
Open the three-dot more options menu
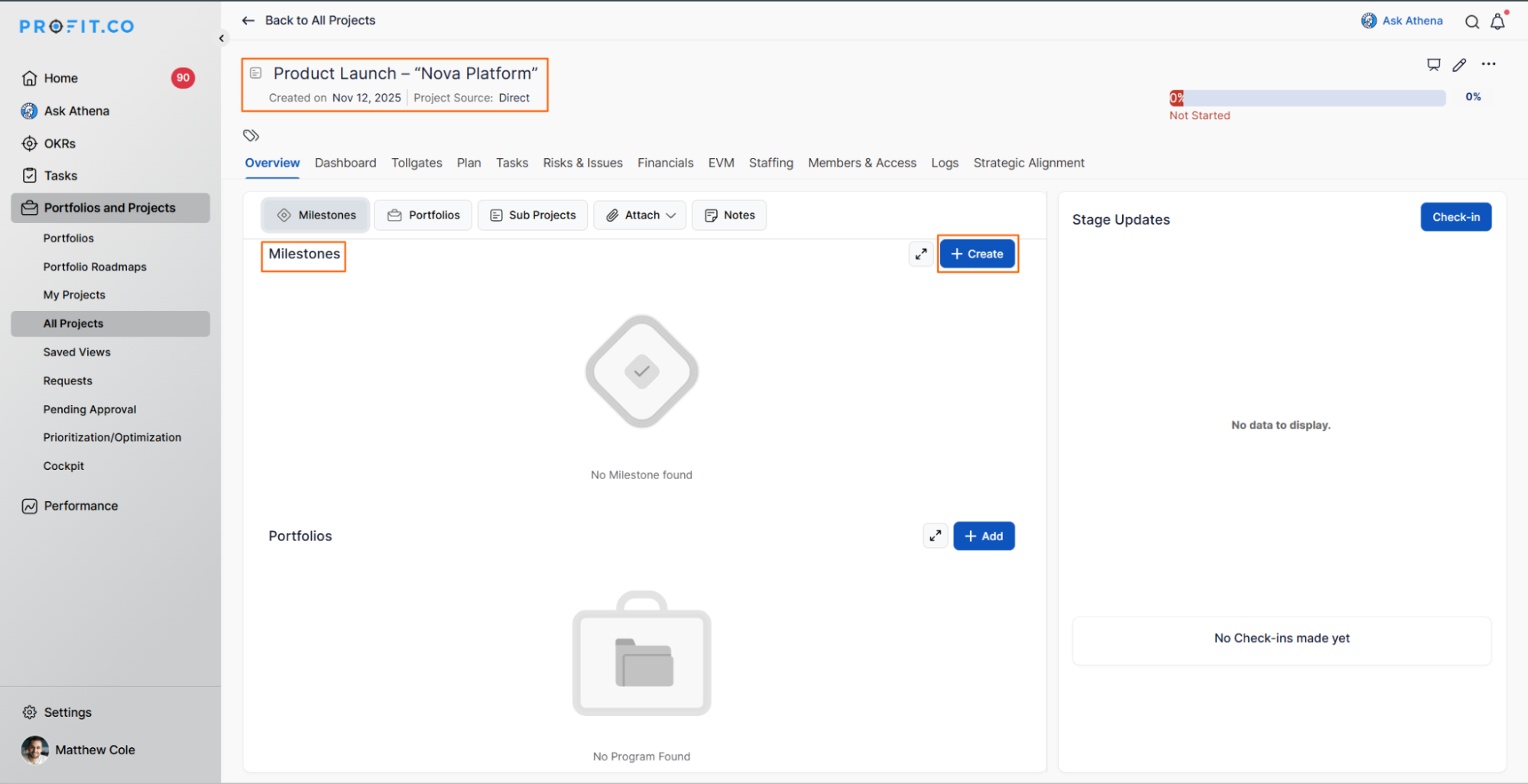tap(1488, 64)
